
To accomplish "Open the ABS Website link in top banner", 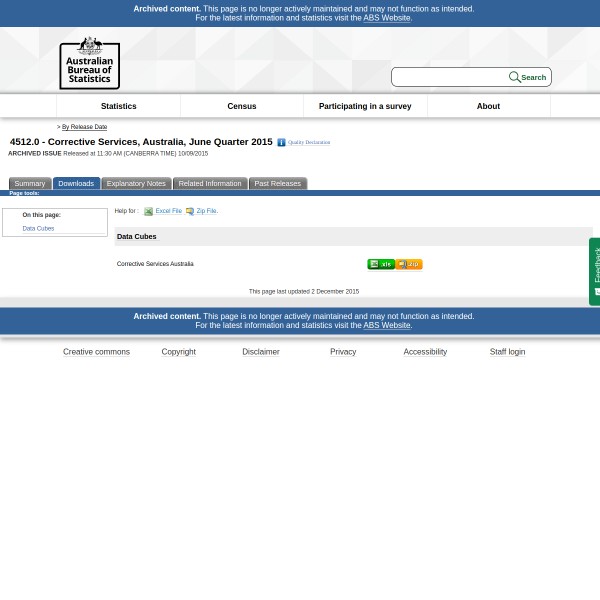I will (x=386, y=18).
